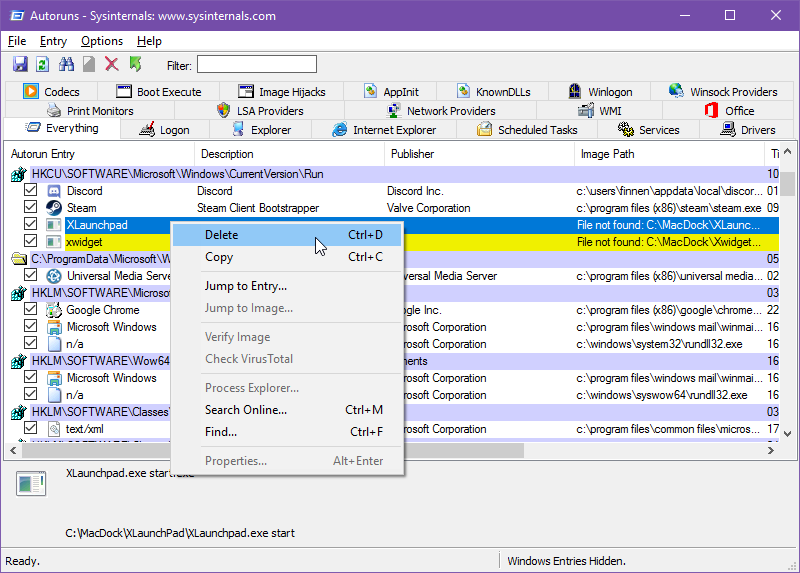Switch to the AppInit tab
Screen dimensions: 800x573
click(x=390, y=92)
